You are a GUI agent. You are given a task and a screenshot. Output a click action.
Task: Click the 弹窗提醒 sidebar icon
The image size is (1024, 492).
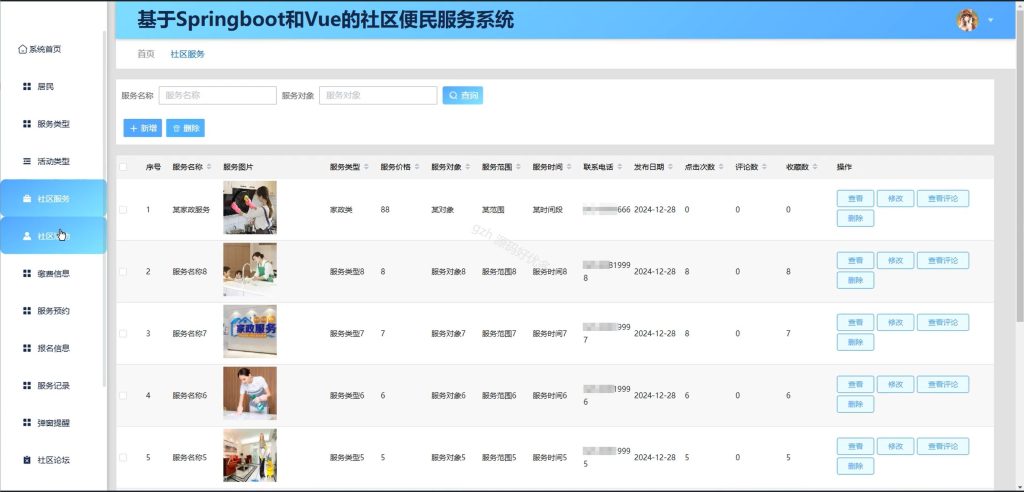(27, 423)
